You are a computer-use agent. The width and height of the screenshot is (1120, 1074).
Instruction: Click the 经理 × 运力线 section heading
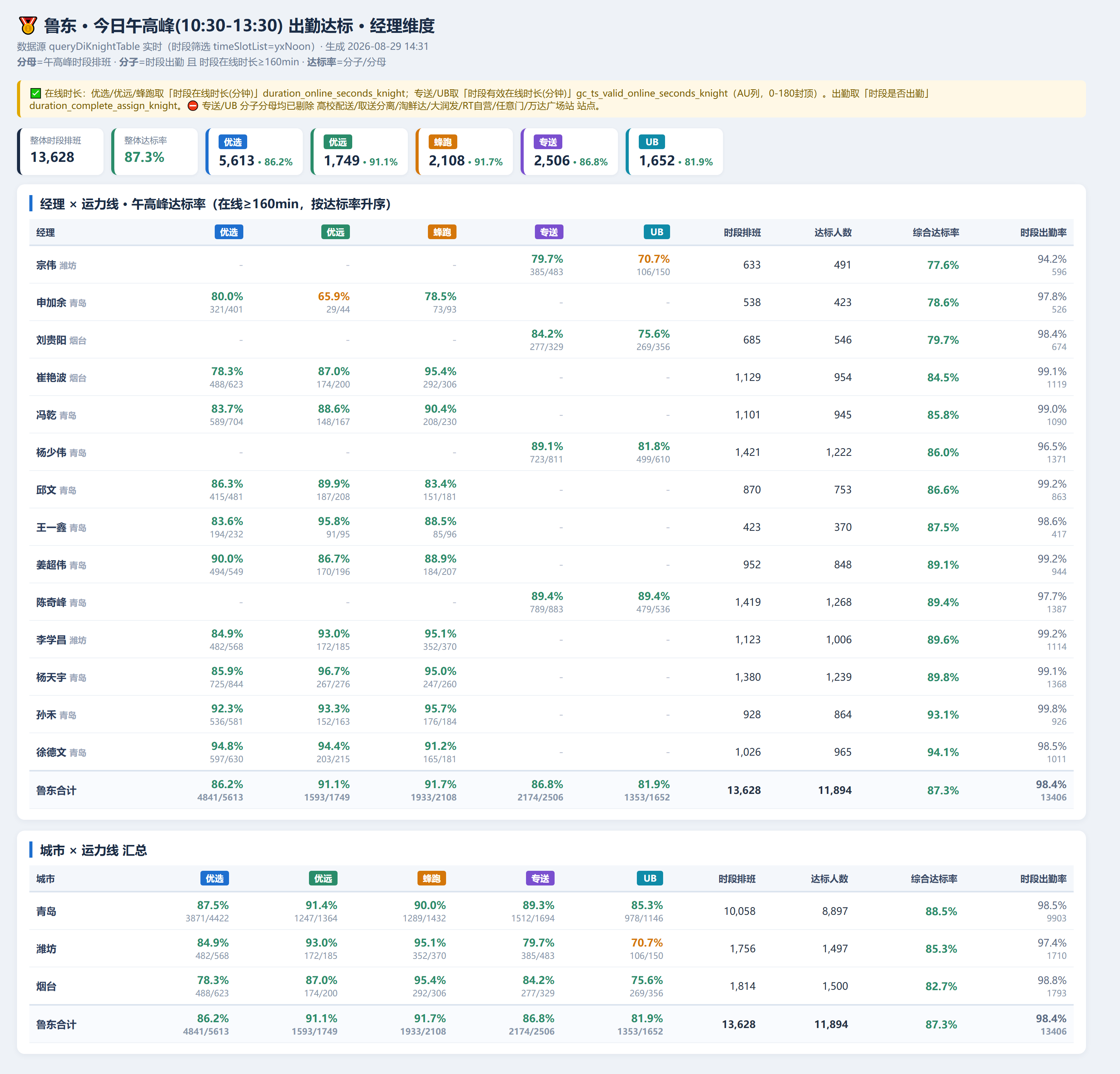pos(216,204)
